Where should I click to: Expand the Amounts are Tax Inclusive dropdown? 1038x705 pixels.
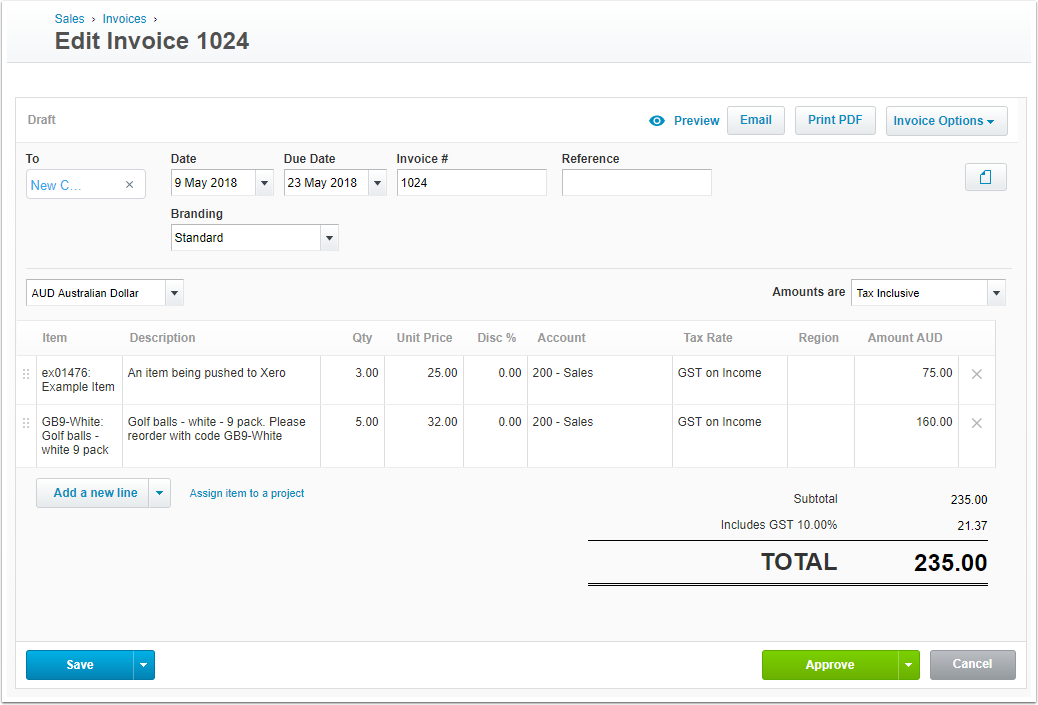pyautogui.click(x=996, y=293)
